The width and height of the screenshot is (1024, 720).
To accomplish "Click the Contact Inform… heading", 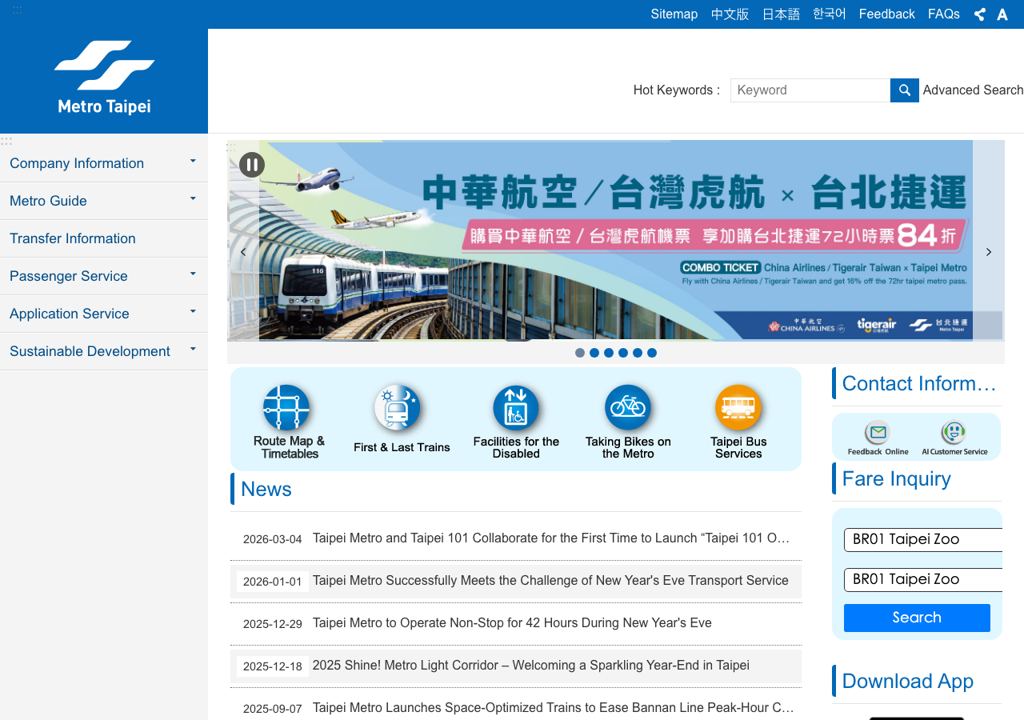I will 919,384.
